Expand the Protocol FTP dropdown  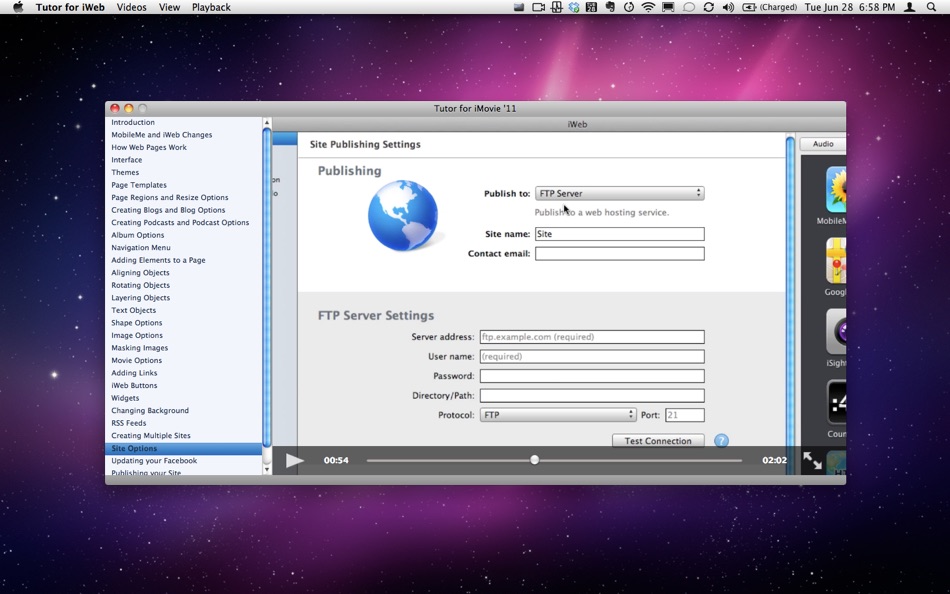(x=557, y=415)
